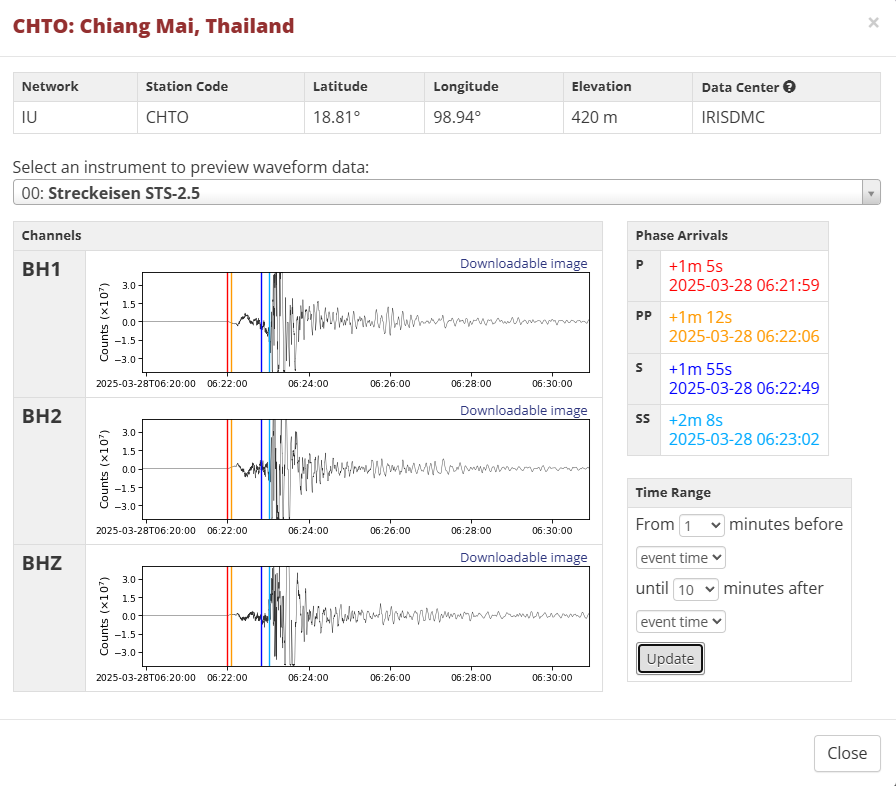
Task: Click the Close button
Action: tap(846, 753)
